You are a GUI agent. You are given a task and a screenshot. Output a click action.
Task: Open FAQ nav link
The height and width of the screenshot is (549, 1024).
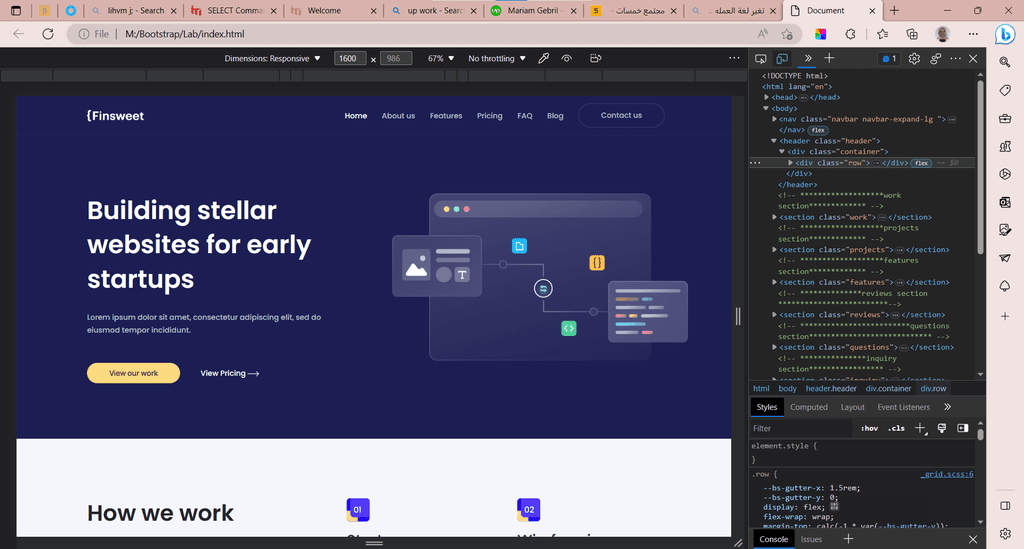coord(525,116)
